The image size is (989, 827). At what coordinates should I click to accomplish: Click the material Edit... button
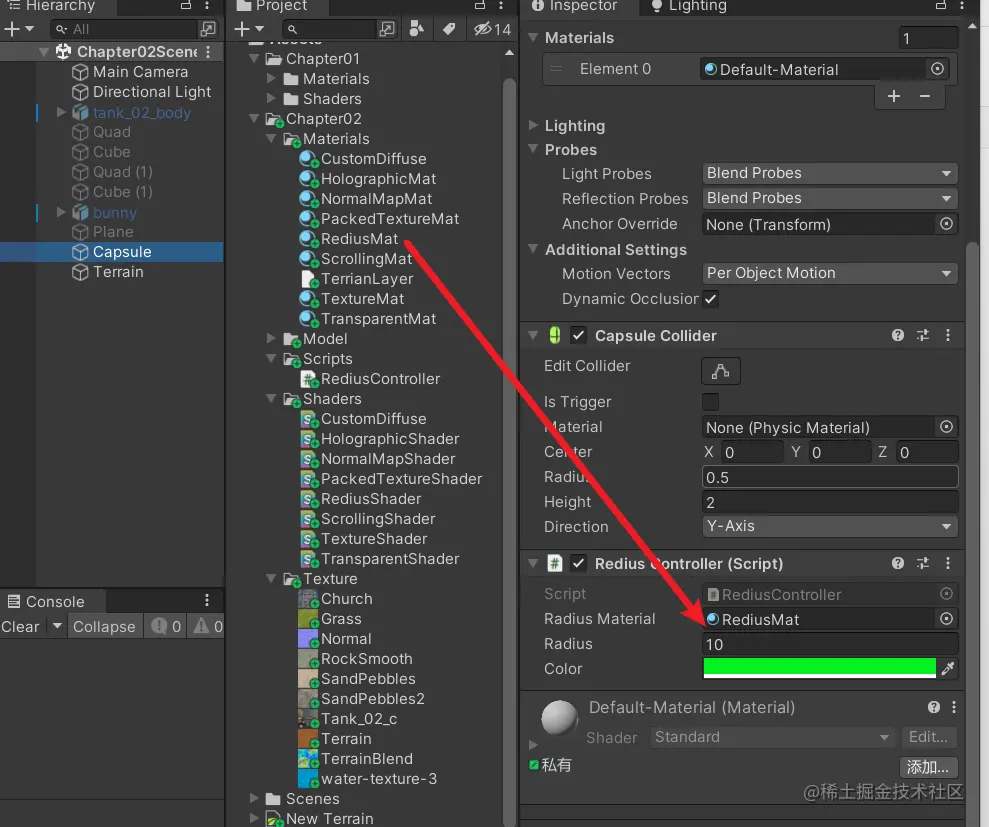click(928, 737)
